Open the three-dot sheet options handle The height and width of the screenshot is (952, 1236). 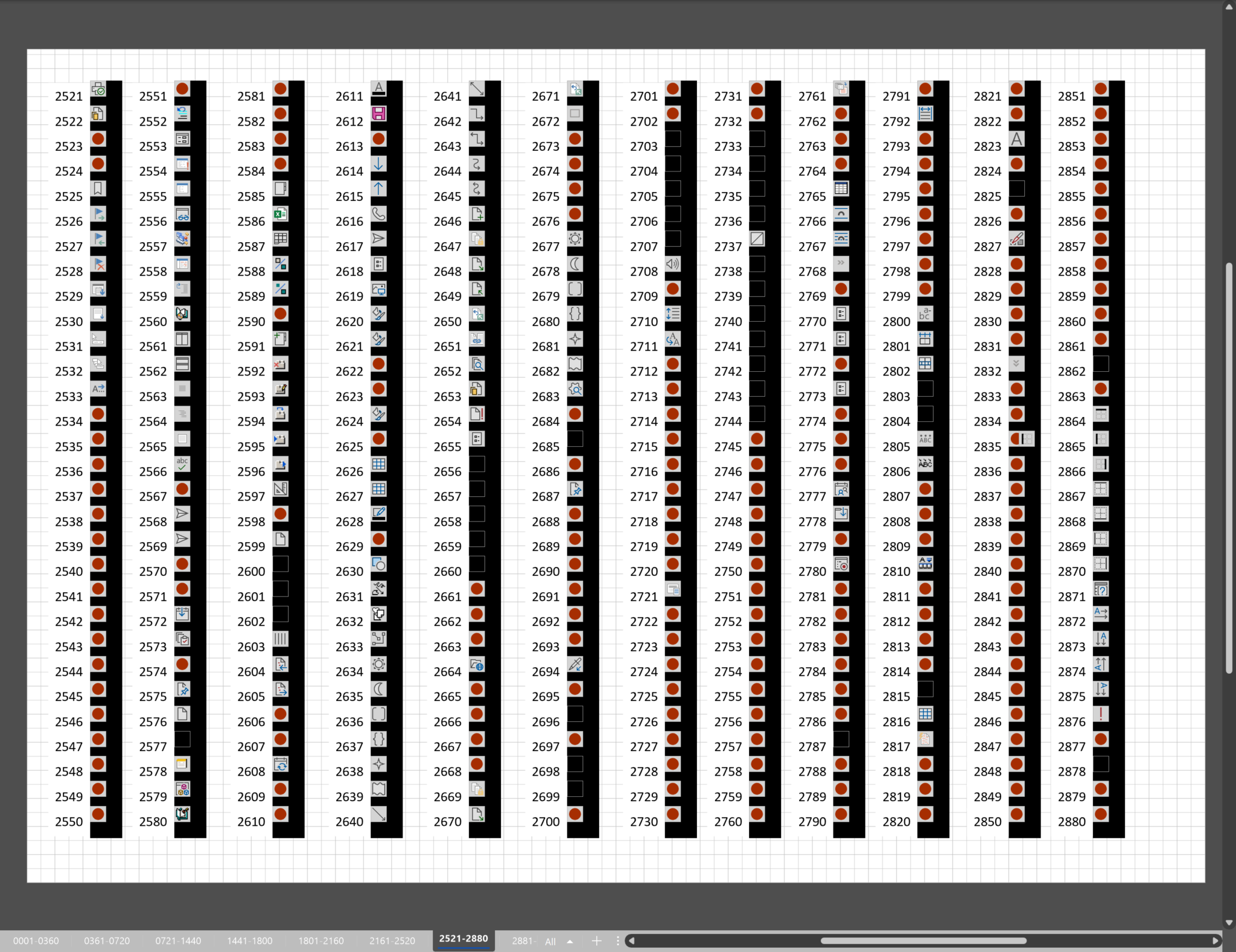pos(617,941)
